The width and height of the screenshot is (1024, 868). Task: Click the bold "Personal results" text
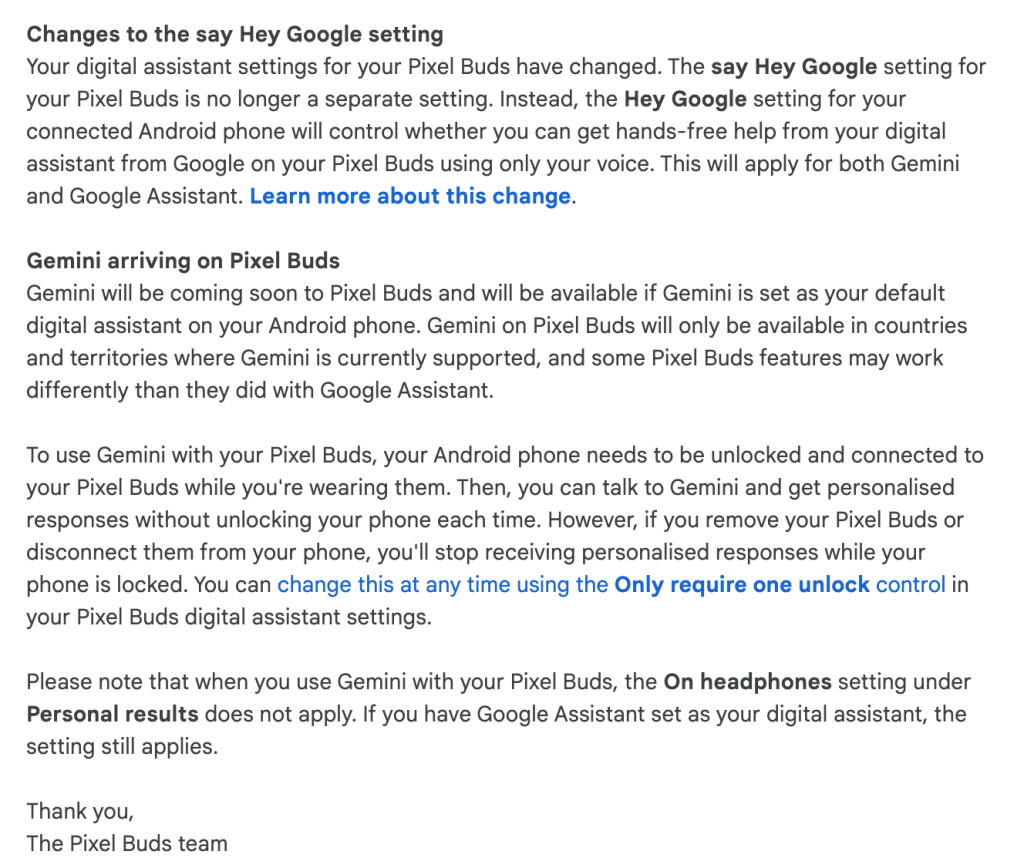(112, 714)
